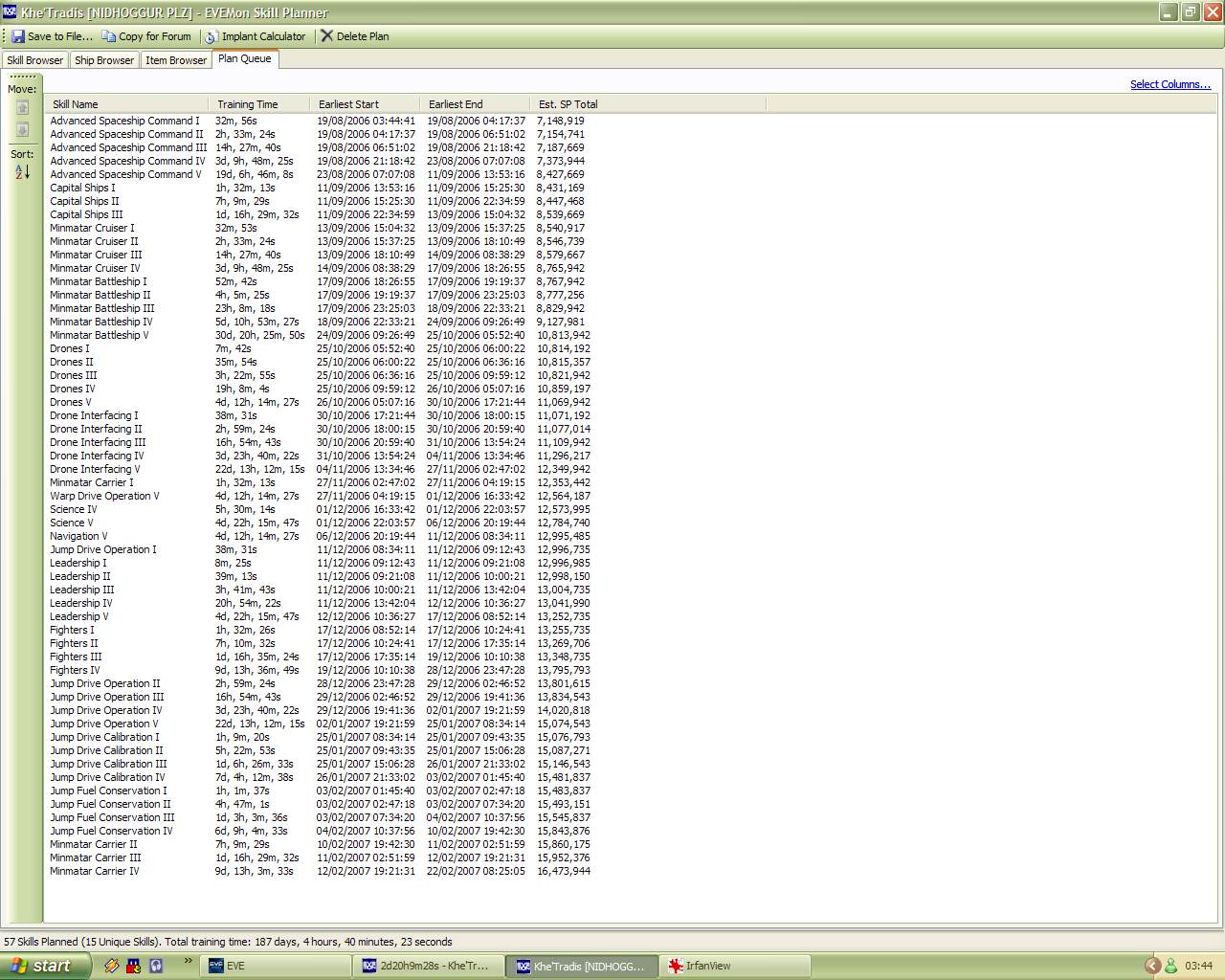This screenshot has height=980, width=1225.
Task: Click the Khe'Tradis [NIDHOGG... taskbar button
Action: (x=583, y=966)
